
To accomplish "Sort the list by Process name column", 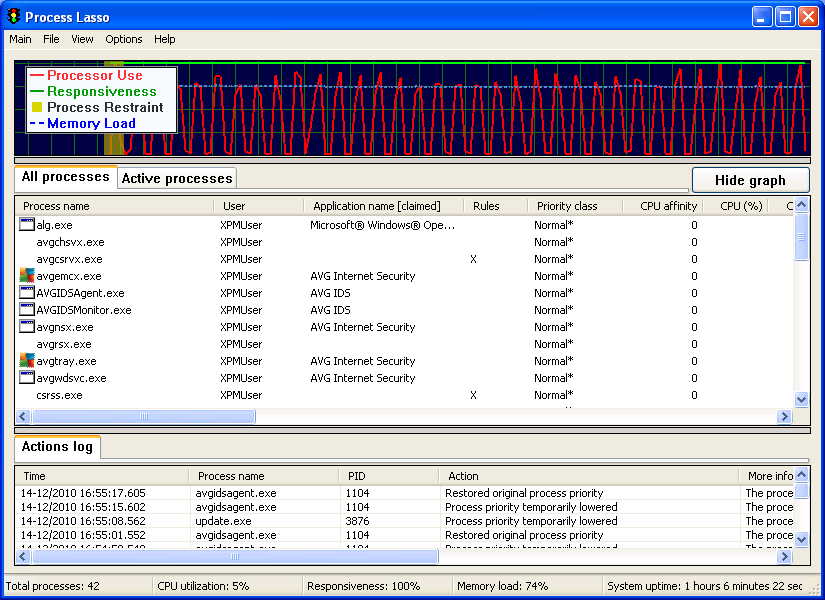I will 56,206.
